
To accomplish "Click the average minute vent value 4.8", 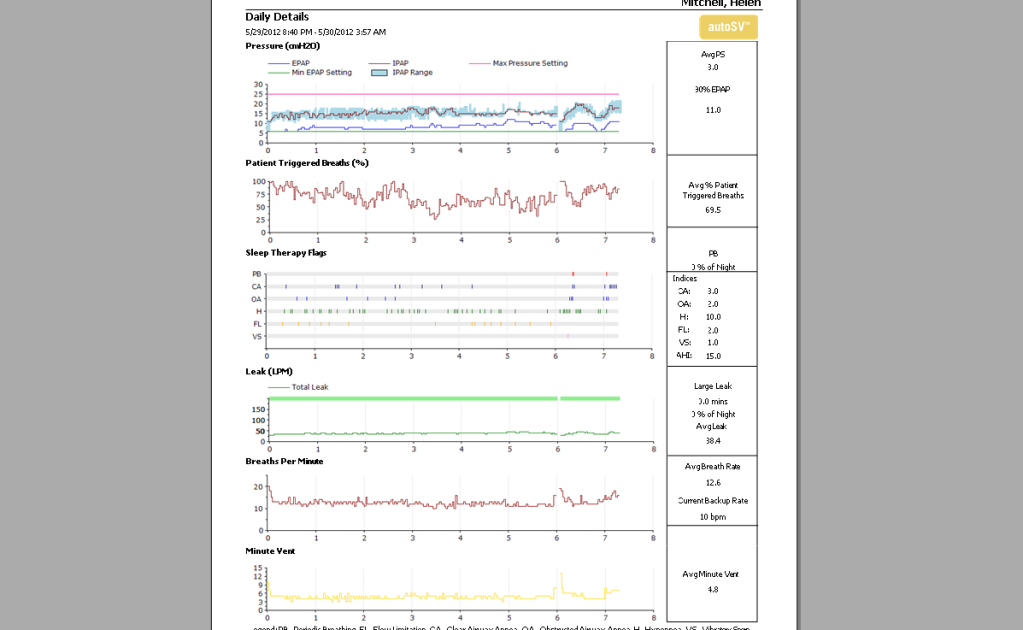I will tap(712, 590).
